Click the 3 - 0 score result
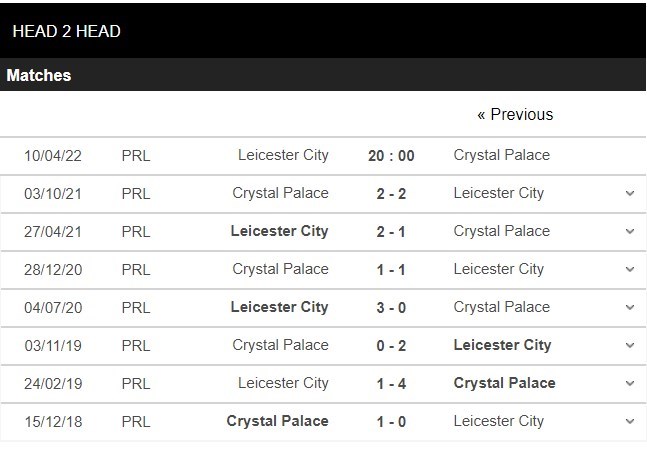Image resolution: width=647 pixels, height=452 pixels. [x=391, y=308]
